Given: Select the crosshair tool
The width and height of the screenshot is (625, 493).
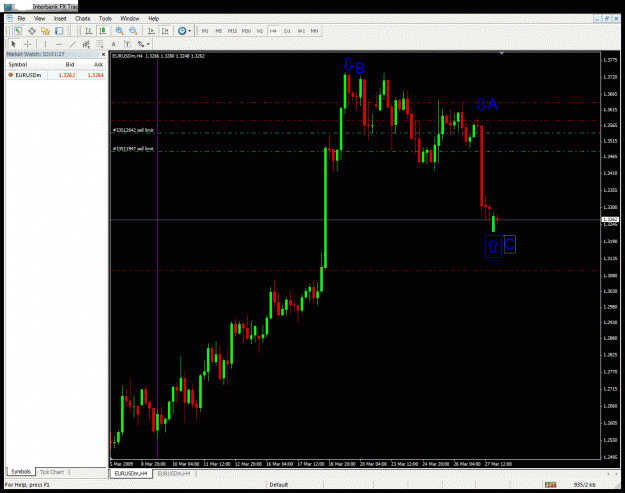Looking at the screenshot, I should tap(28, 44).
